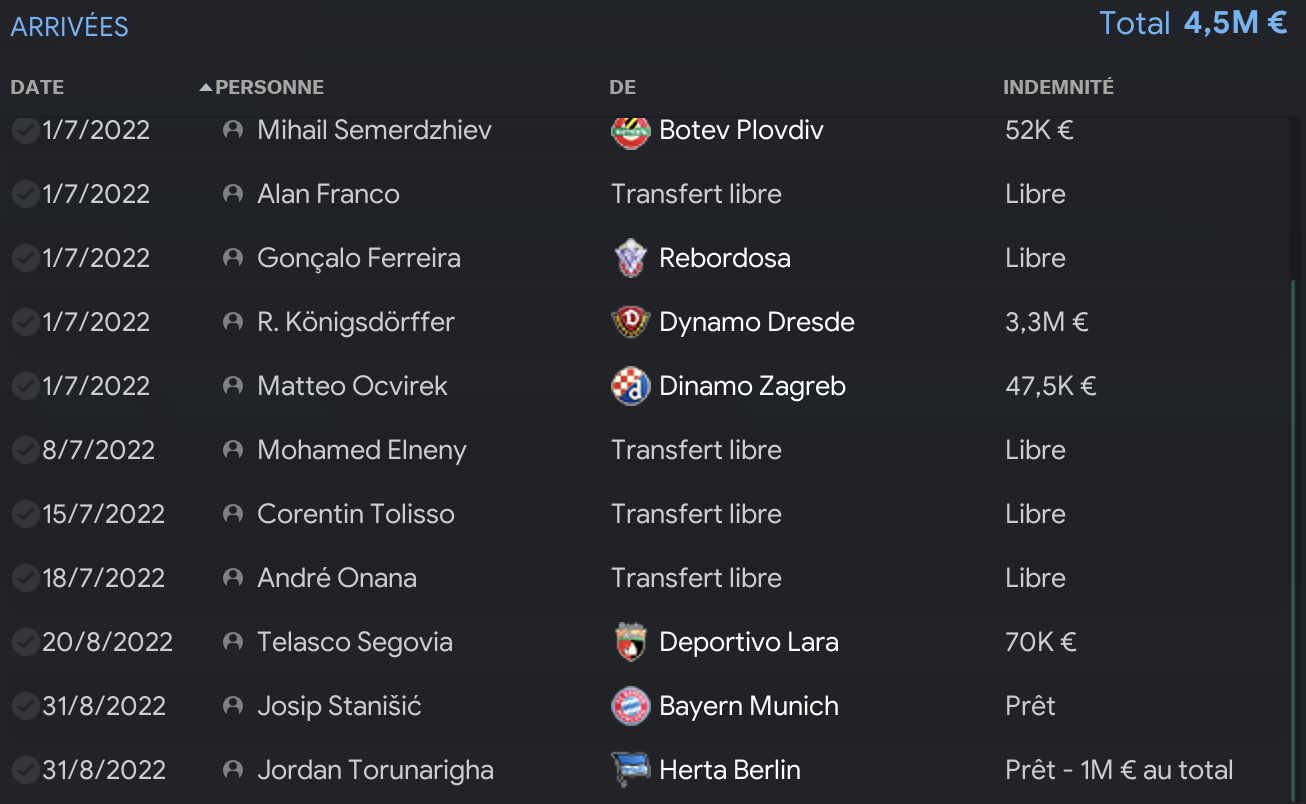
Task: Select Jordan Torunarigha's loan fee text
Action: pyautogui.click(x=1119, y=770)
